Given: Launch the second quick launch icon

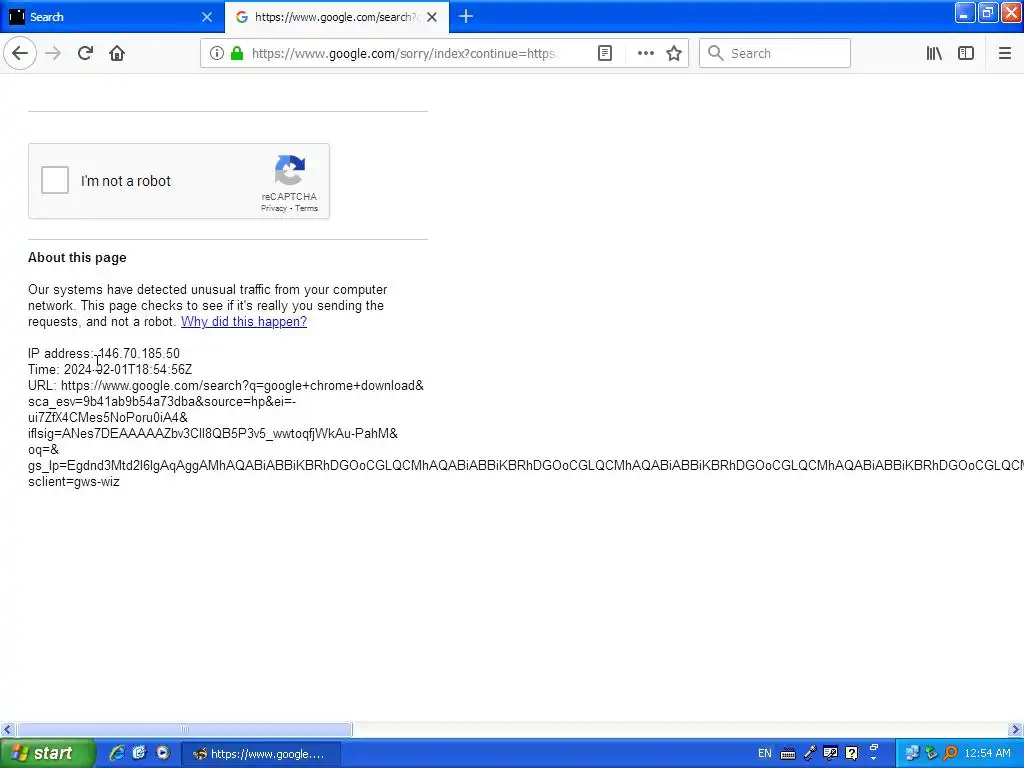Looking at the screenshot, I should pyautogui.click(x=139, y=753).
